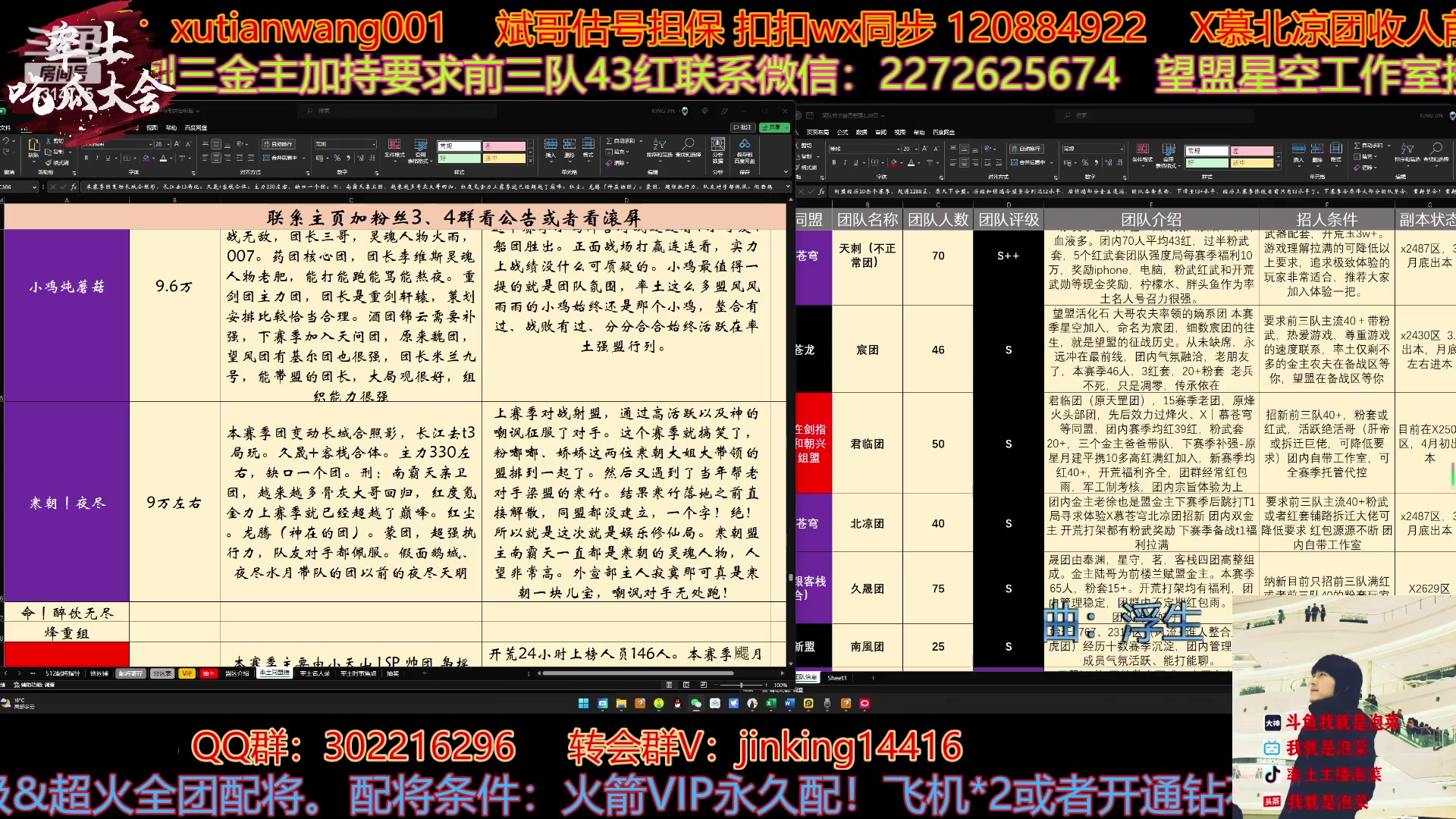Click Insert cells icon in left Excel ribbon
The height and width of the screenshot is (819, 1456).
click(551, 143)
